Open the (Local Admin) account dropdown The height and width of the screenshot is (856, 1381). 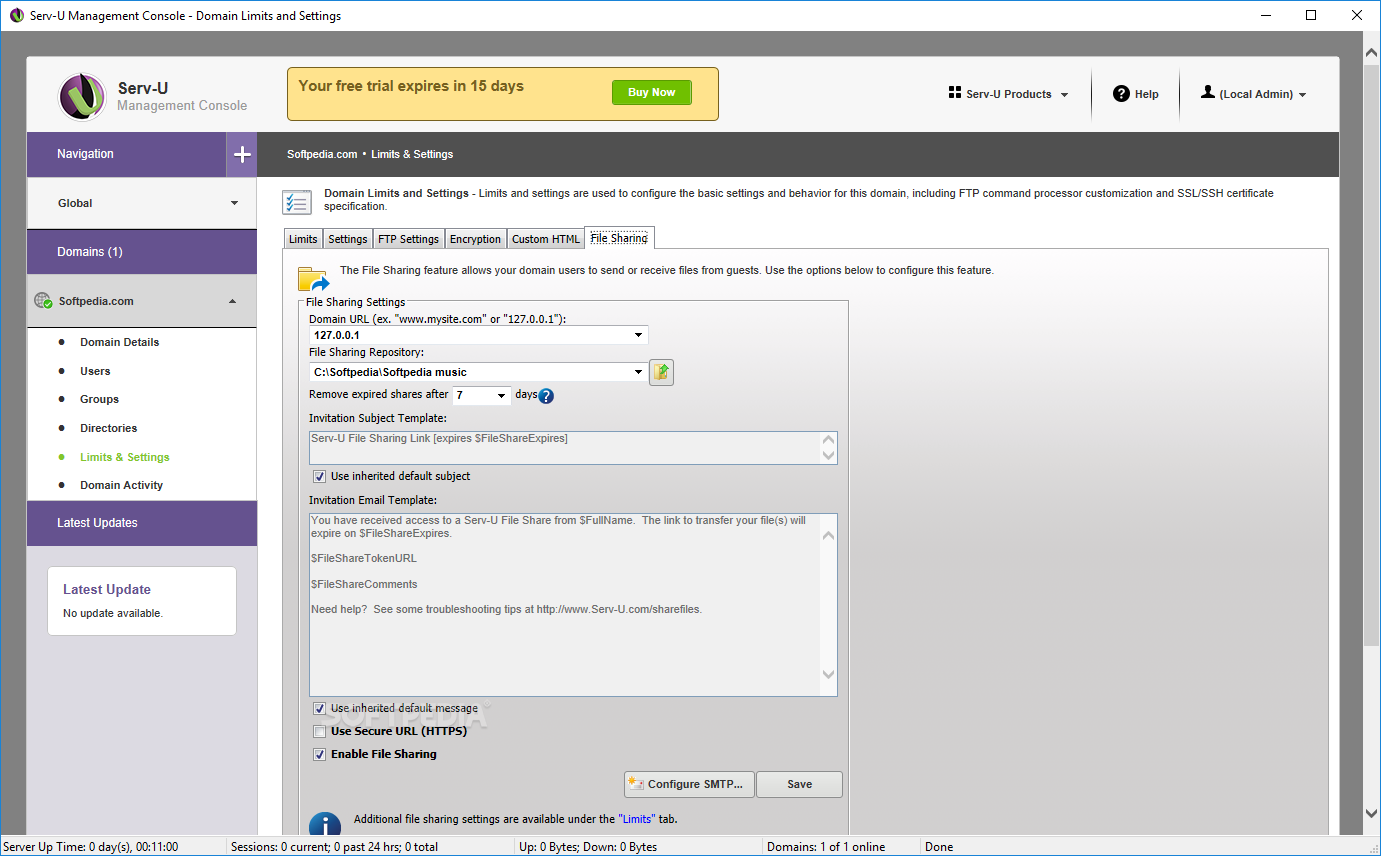[x=1254, y=94]
